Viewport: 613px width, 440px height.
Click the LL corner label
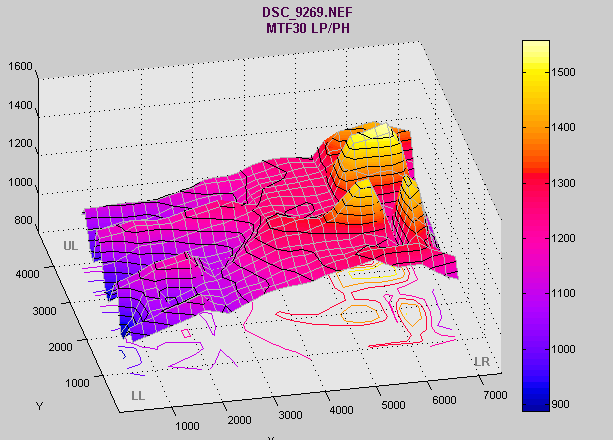[x=139, y=396]
